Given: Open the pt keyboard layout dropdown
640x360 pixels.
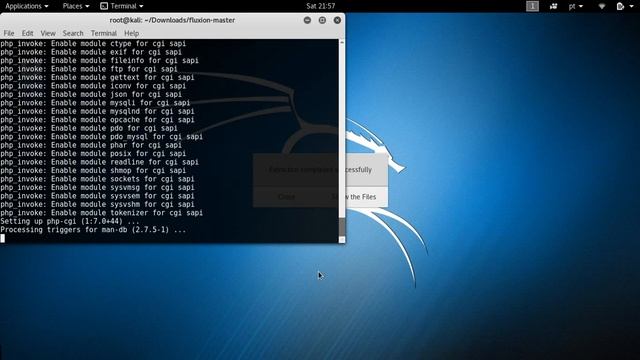Looking at the screenshot, I should (576, 6).
